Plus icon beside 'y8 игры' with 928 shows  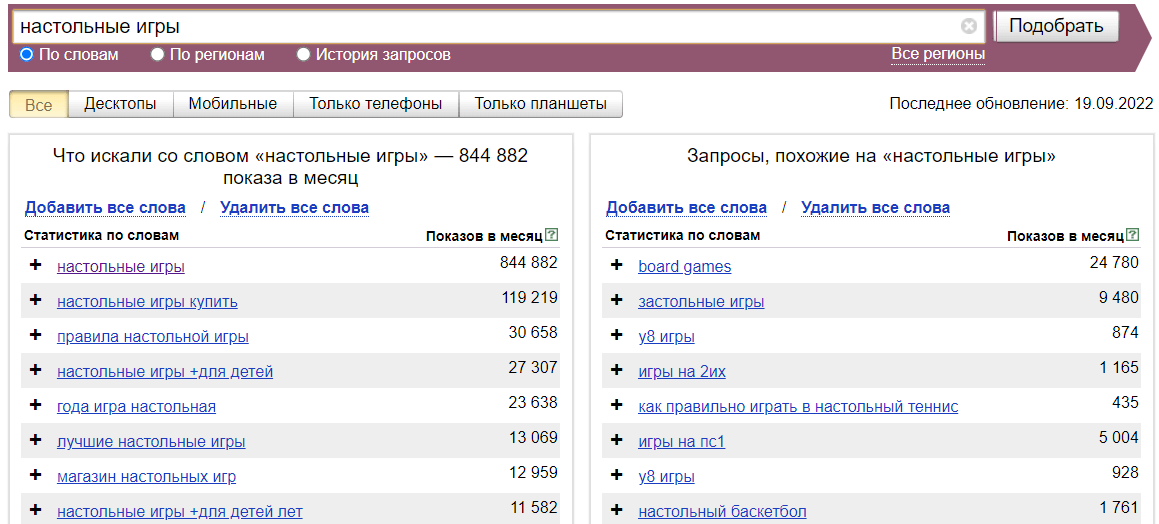point(616,475)
